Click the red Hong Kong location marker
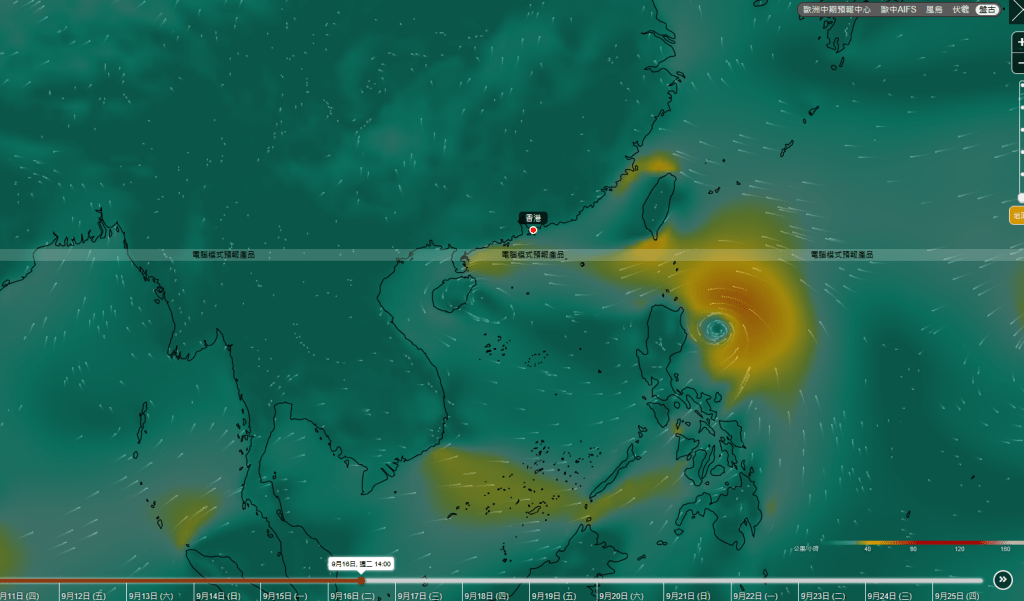The width and height of the screenshot is (1024, 601). pyautogui.click(x=533, y=230)
